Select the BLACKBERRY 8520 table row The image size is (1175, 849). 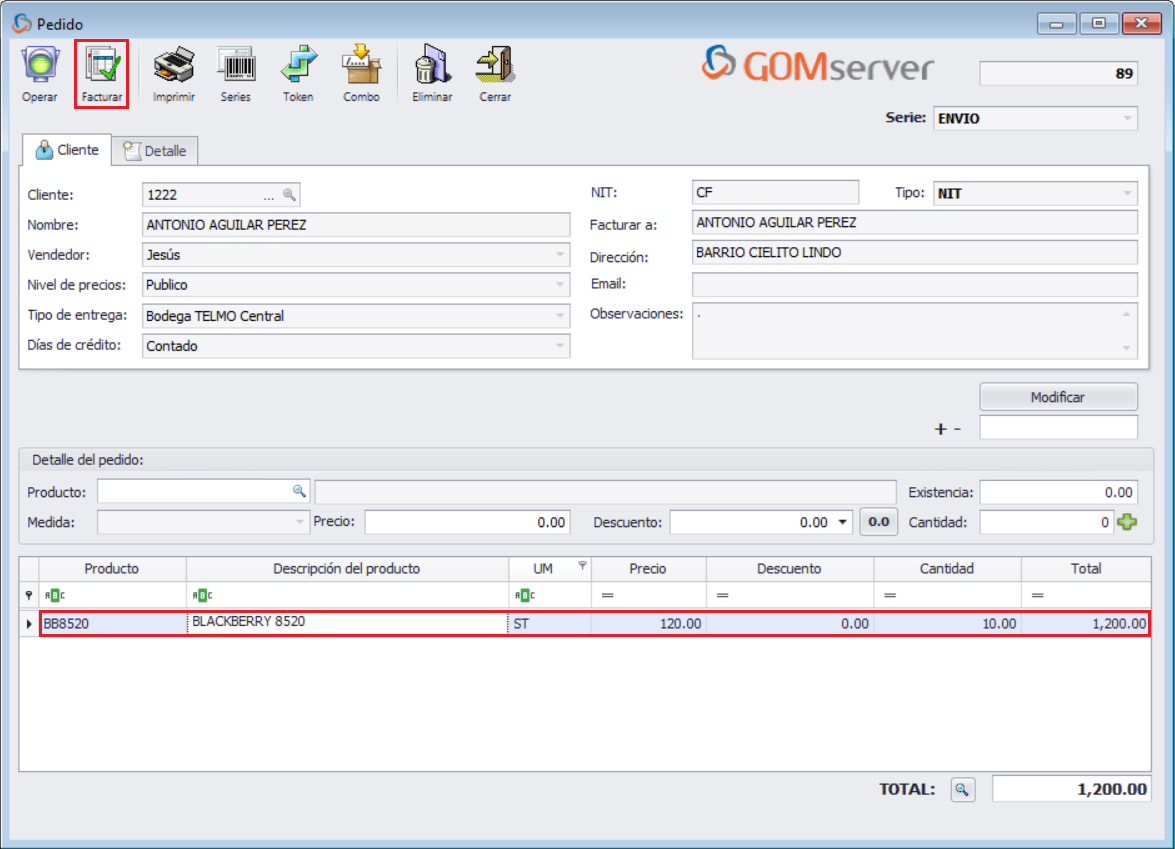(594, 624)
